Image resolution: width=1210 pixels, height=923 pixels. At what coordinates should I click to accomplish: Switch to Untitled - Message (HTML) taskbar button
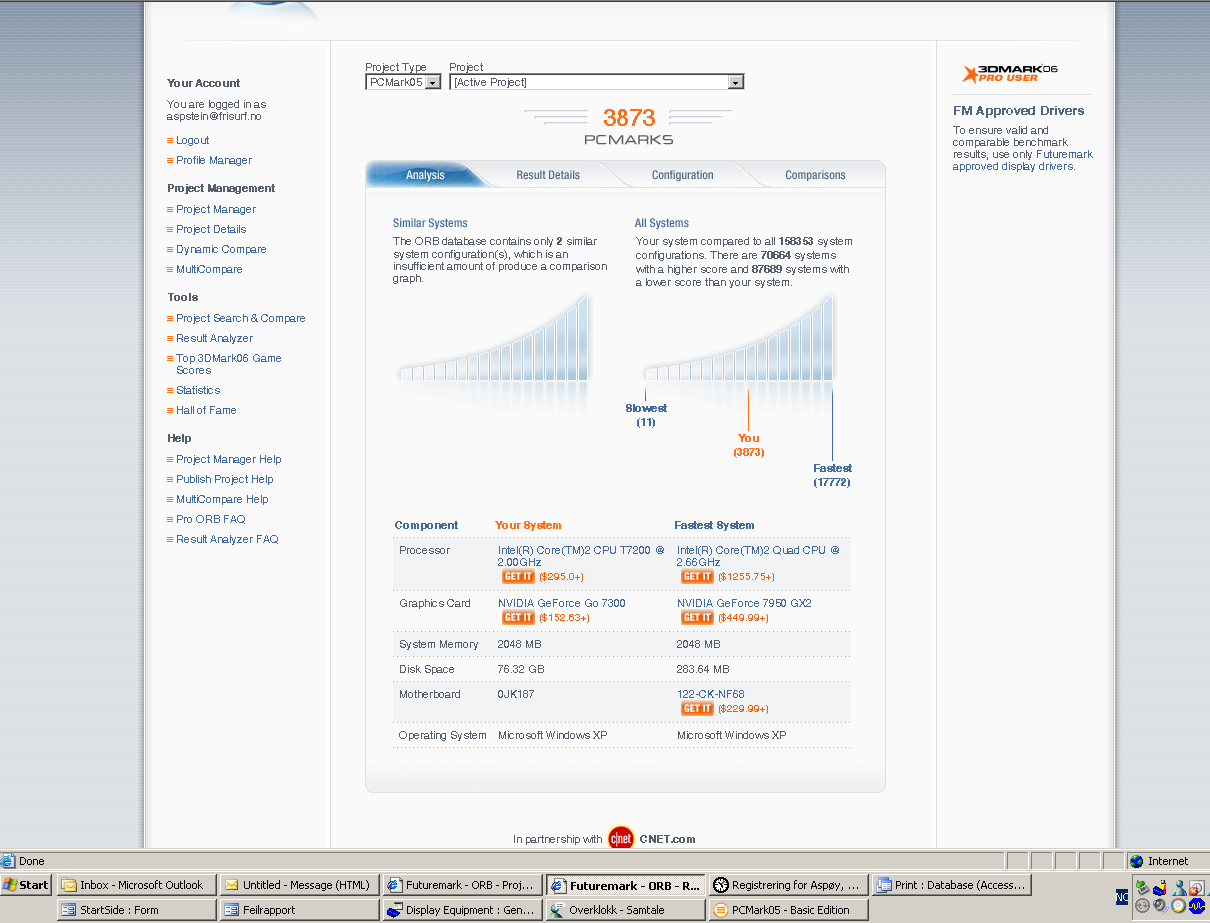pos(300,885)
